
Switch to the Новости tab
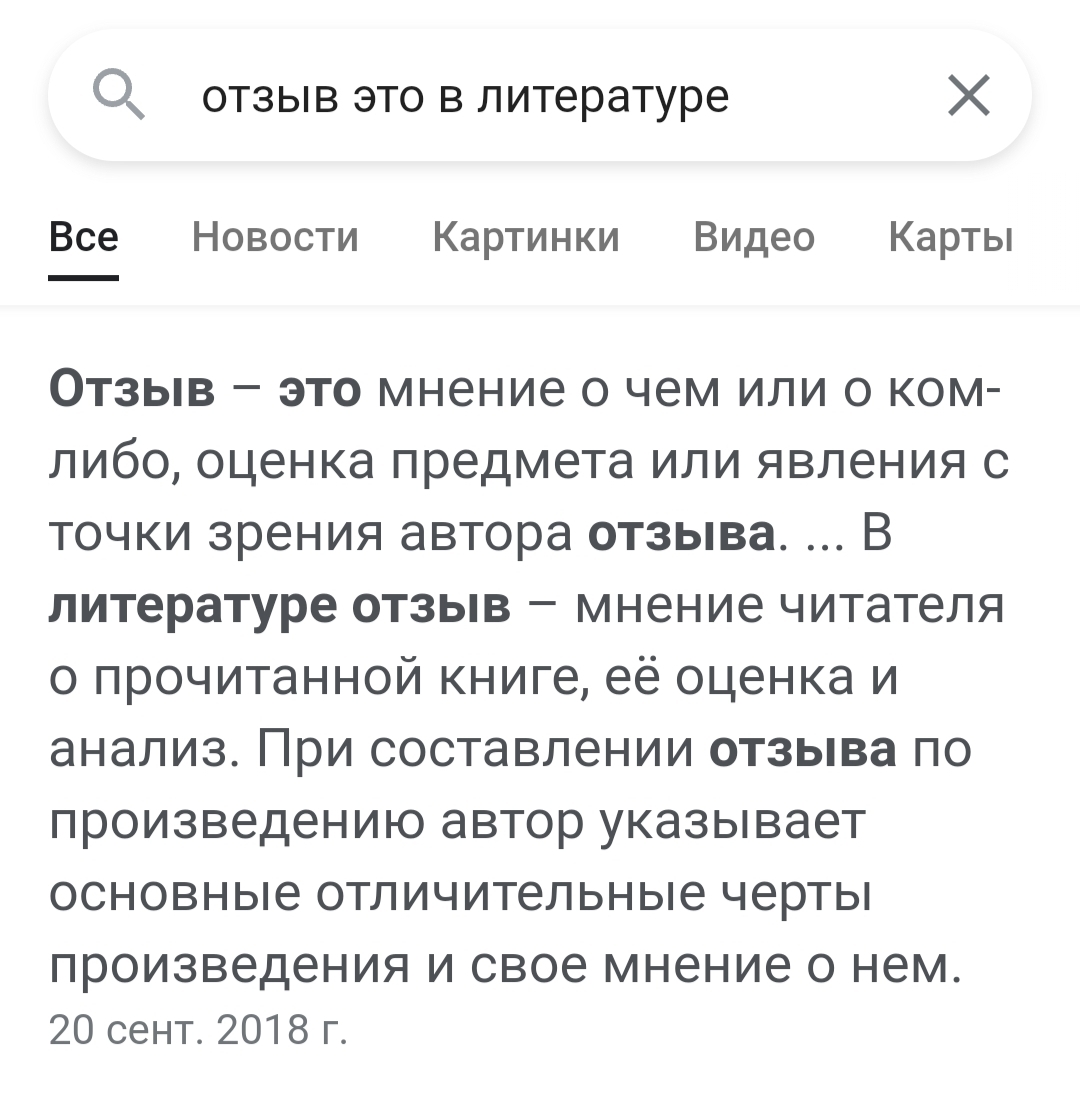click(275, 238)
